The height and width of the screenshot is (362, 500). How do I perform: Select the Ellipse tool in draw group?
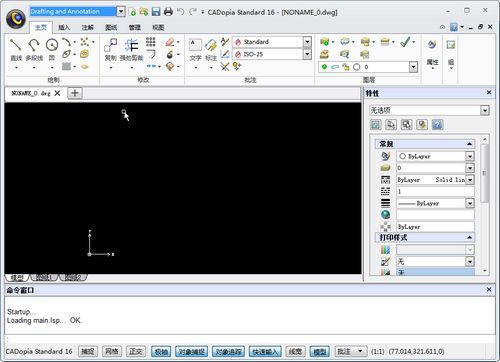coord(66,54)
